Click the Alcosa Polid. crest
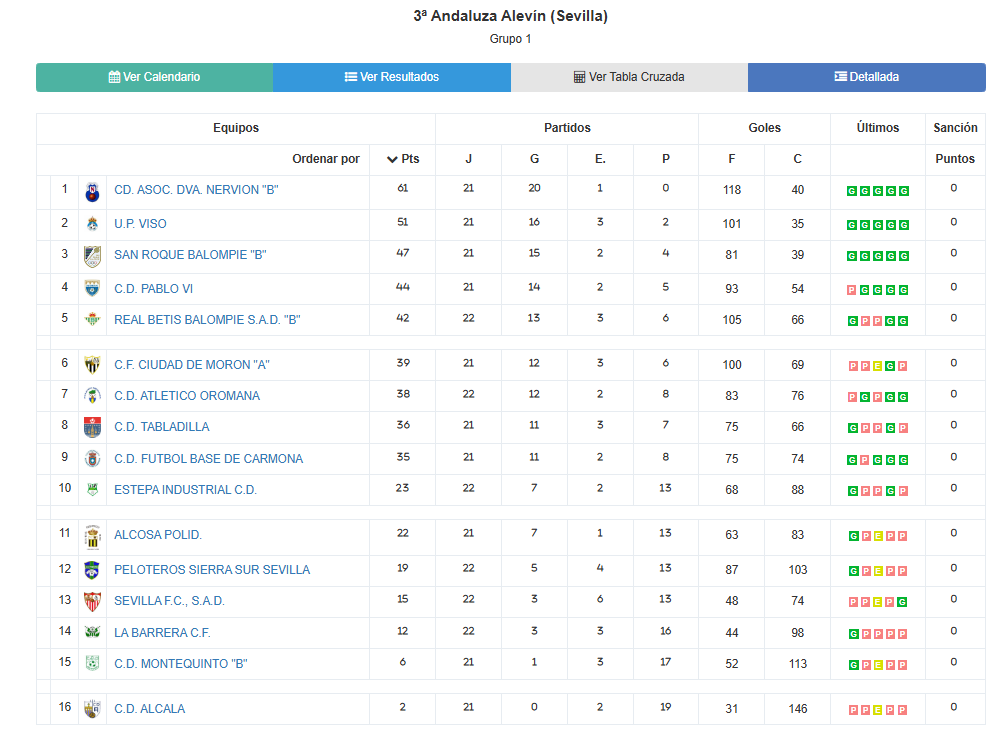The width and height of the screenshot is (1006, 732). point(92,537)
